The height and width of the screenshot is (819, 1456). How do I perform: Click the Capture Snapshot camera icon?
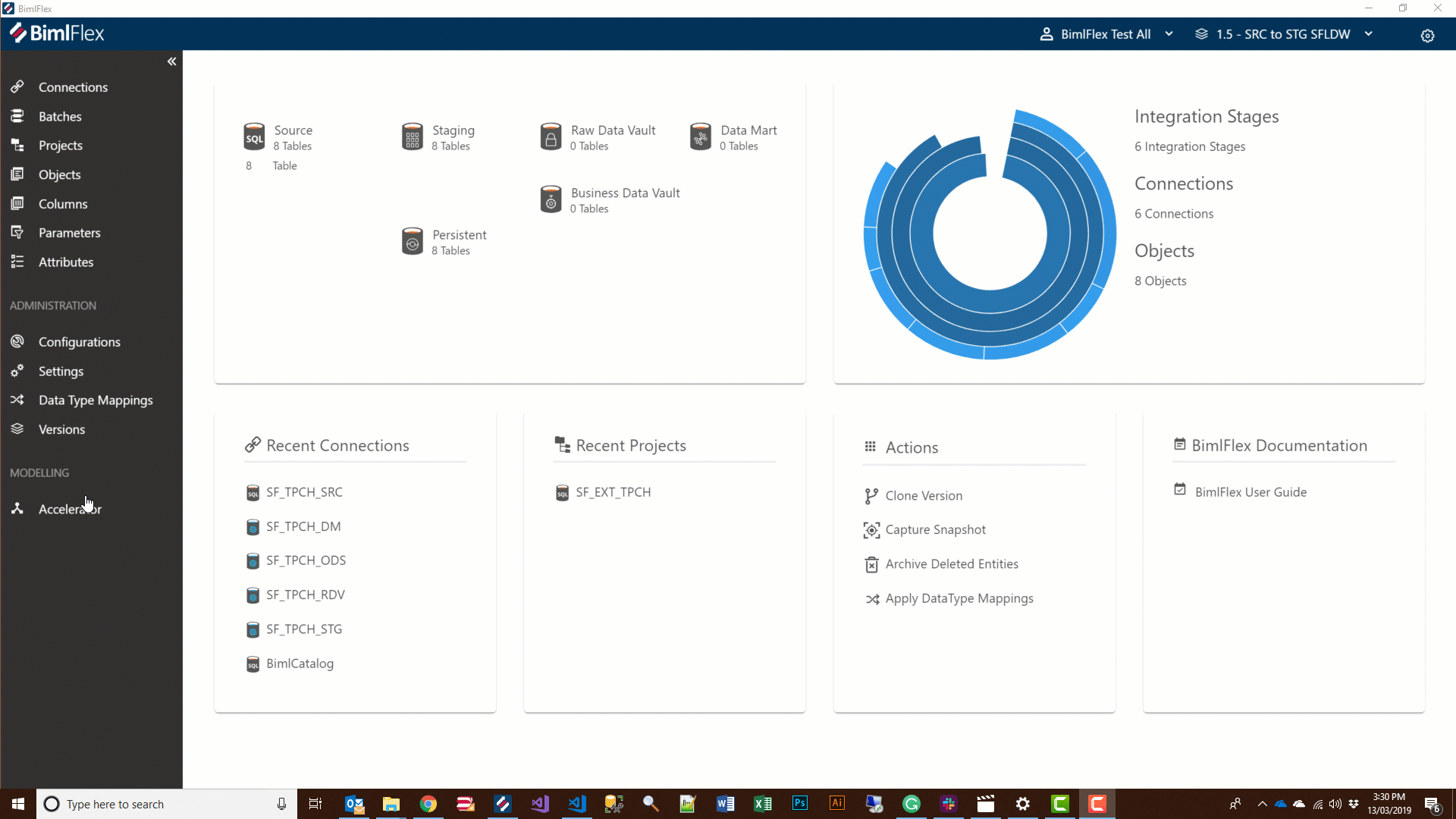[x=871, y=530]
